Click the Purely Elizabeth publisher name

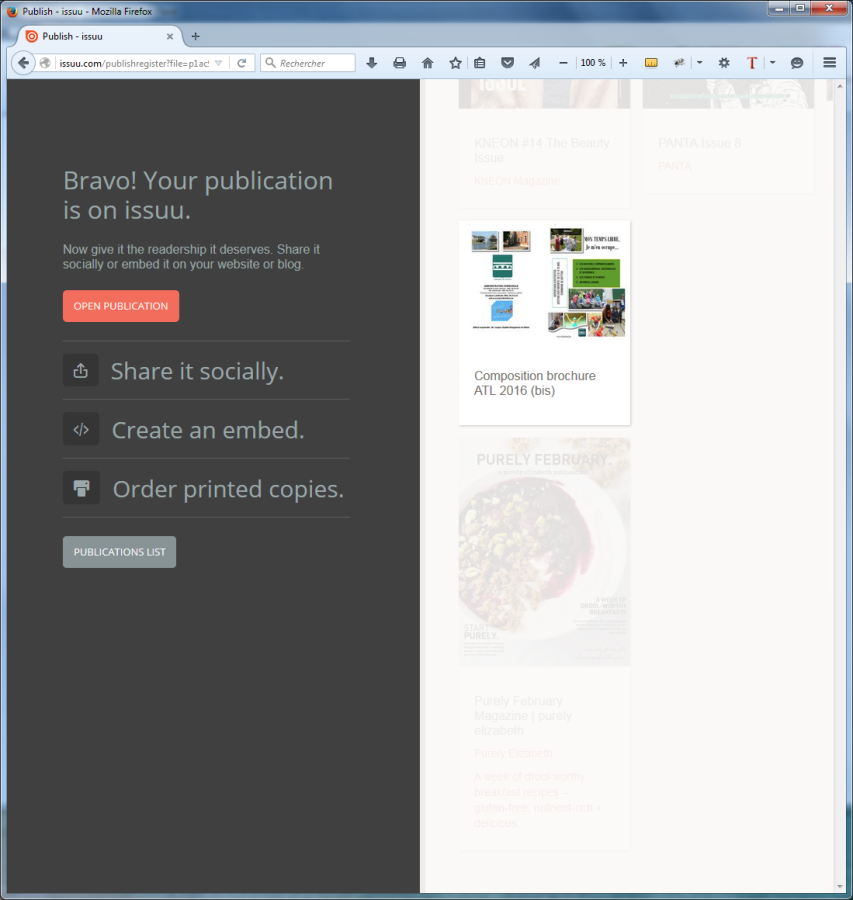tap(513, 753)
